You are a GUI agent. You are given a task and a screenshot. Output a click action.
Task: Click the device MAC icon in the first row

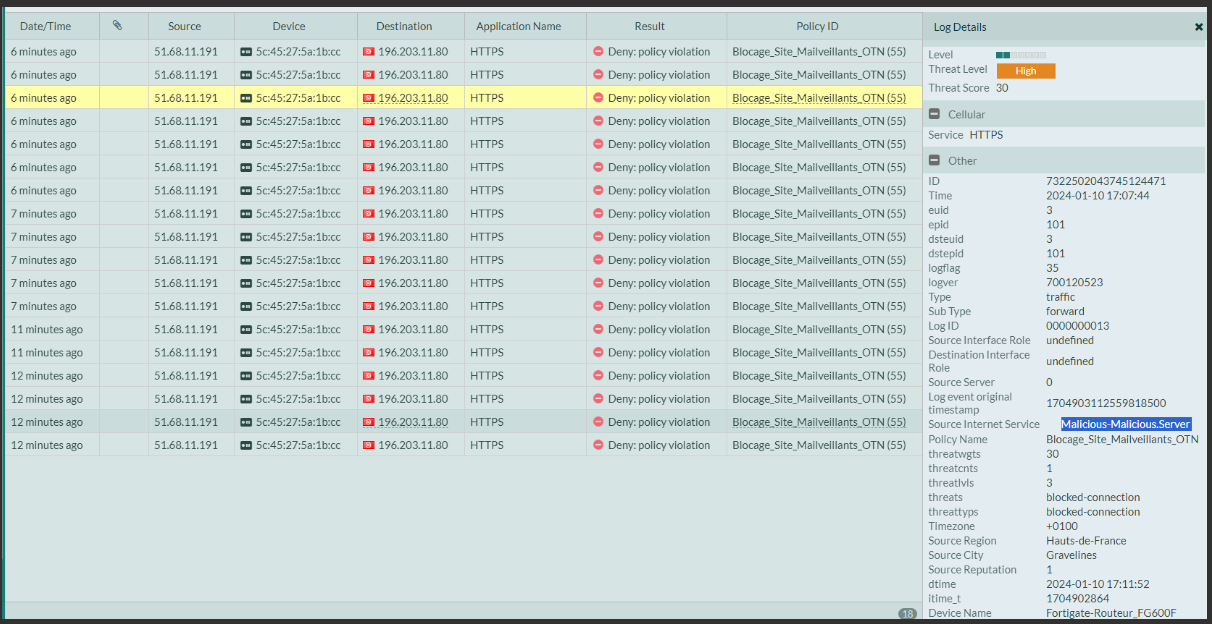(246, 52)
